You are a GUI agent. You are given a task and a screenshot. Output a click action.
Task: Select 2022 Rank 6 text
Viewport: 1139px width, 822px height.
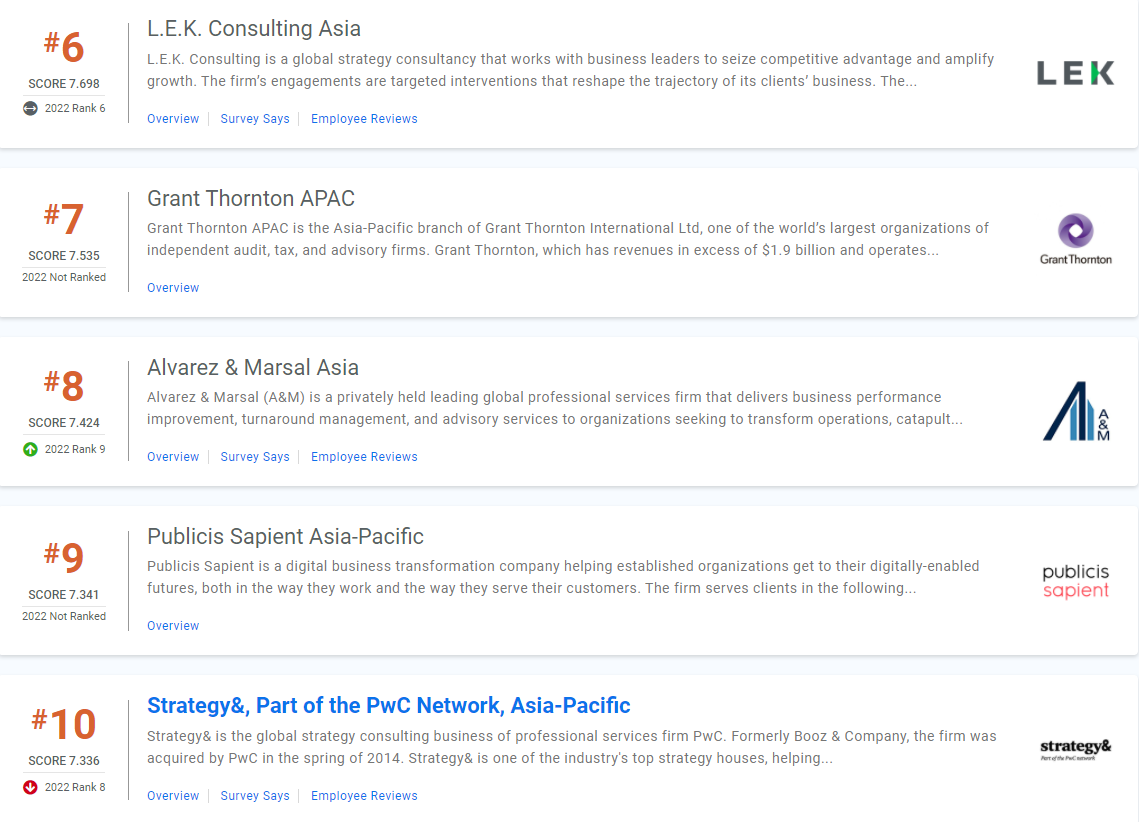pyautogui.click(x=75, y=108)
